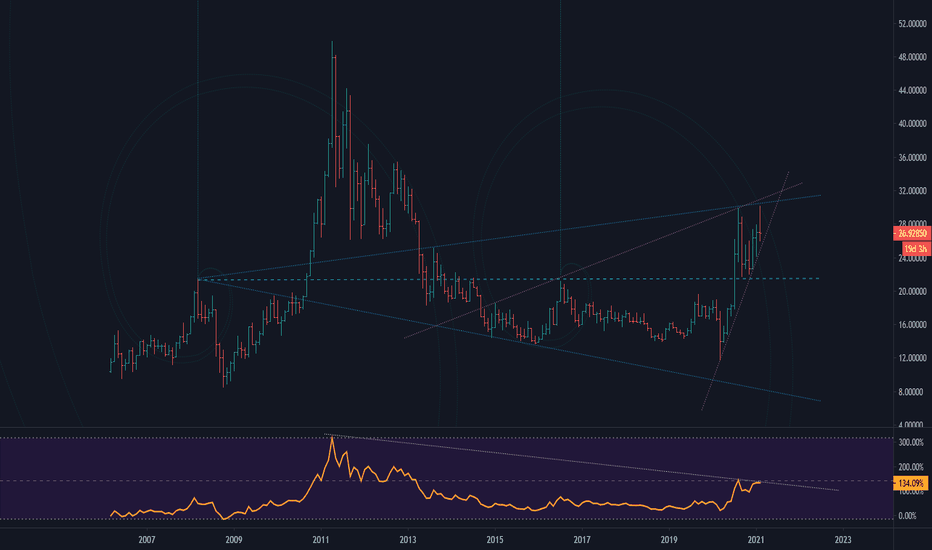Click the 19d 3h countdown label

pyautogui.click(x=916, y=249)
